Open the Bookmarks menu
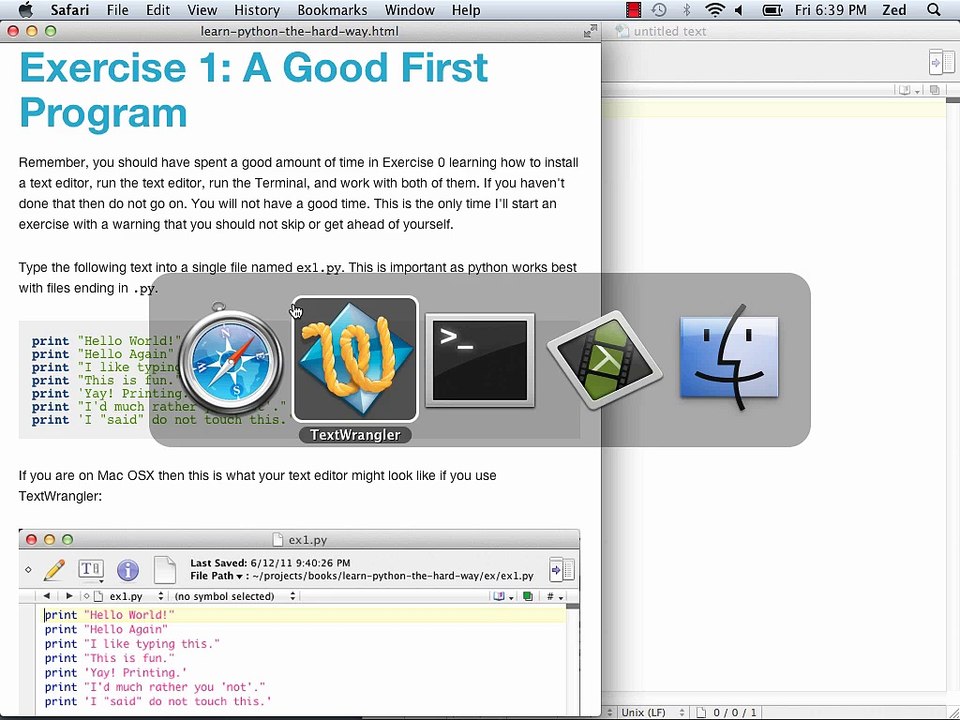Viewport: 960px width, 720px height. click(332, 10)
